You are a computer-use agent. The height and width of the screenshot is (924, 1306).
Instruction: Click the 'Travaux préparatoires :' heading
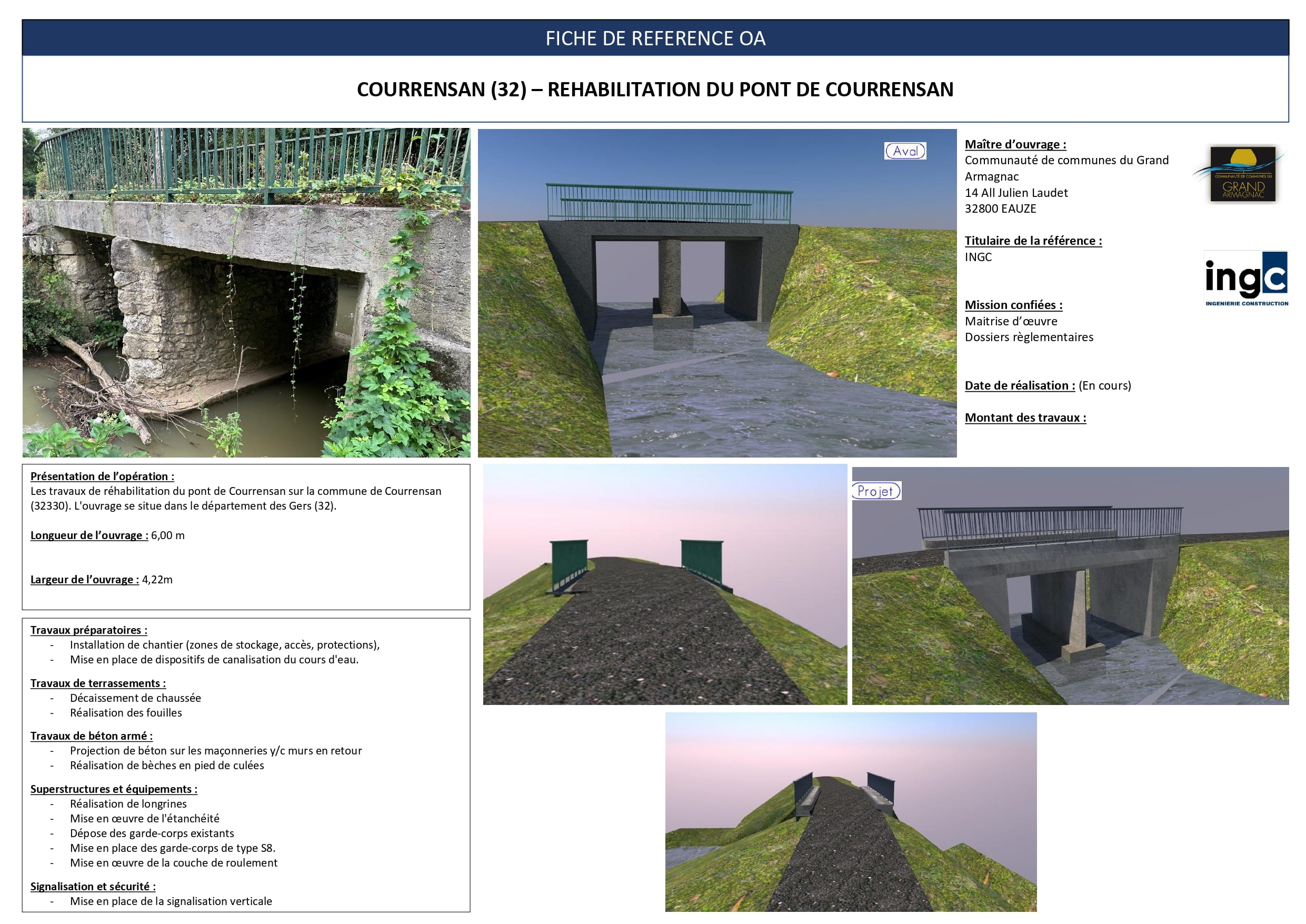[x=89, y=630]
